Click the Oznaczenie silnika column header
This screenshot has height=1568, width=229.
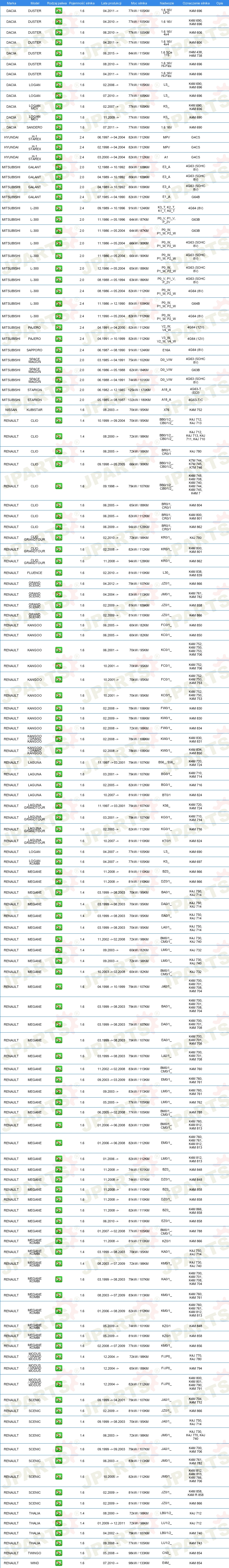(196, 3)
